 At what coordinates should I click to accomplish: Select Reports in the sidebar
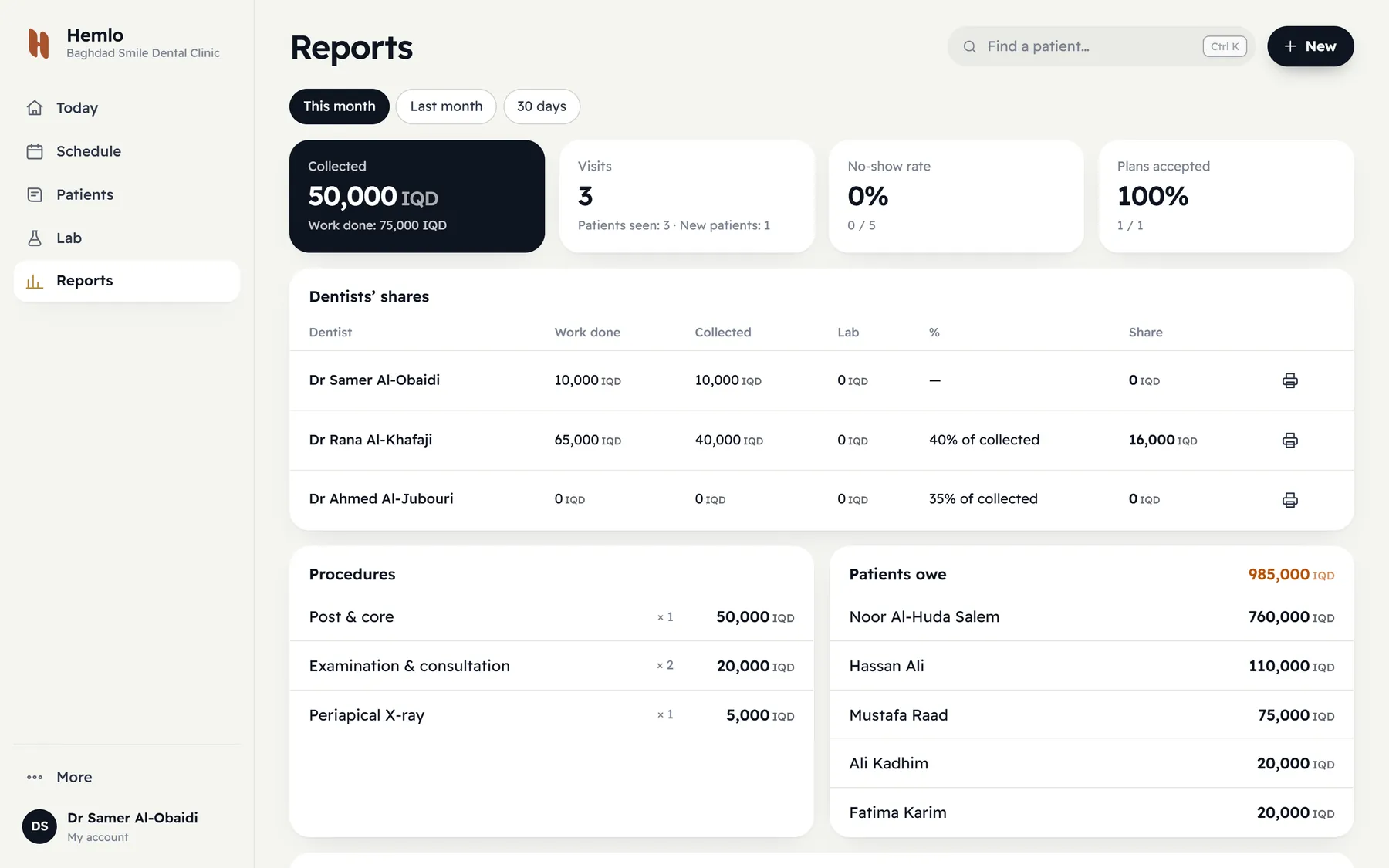[x=127, y=281]
